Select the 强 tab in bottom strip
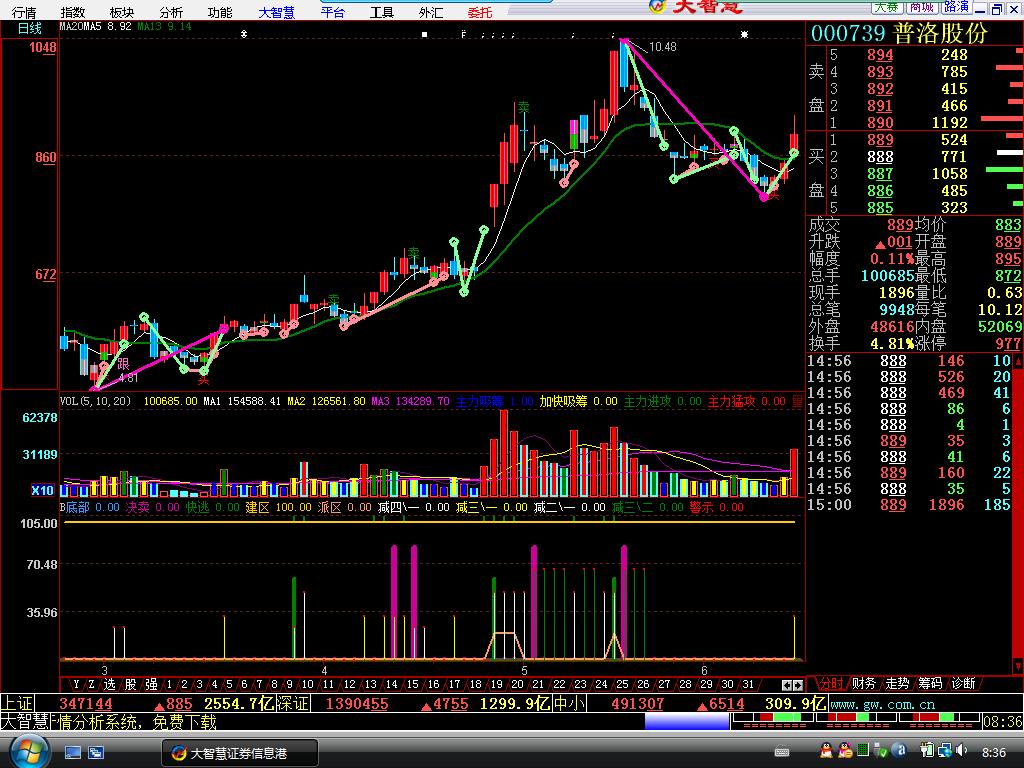The height and width of the screenshot is (768, 1024). [x=152, y=684]
